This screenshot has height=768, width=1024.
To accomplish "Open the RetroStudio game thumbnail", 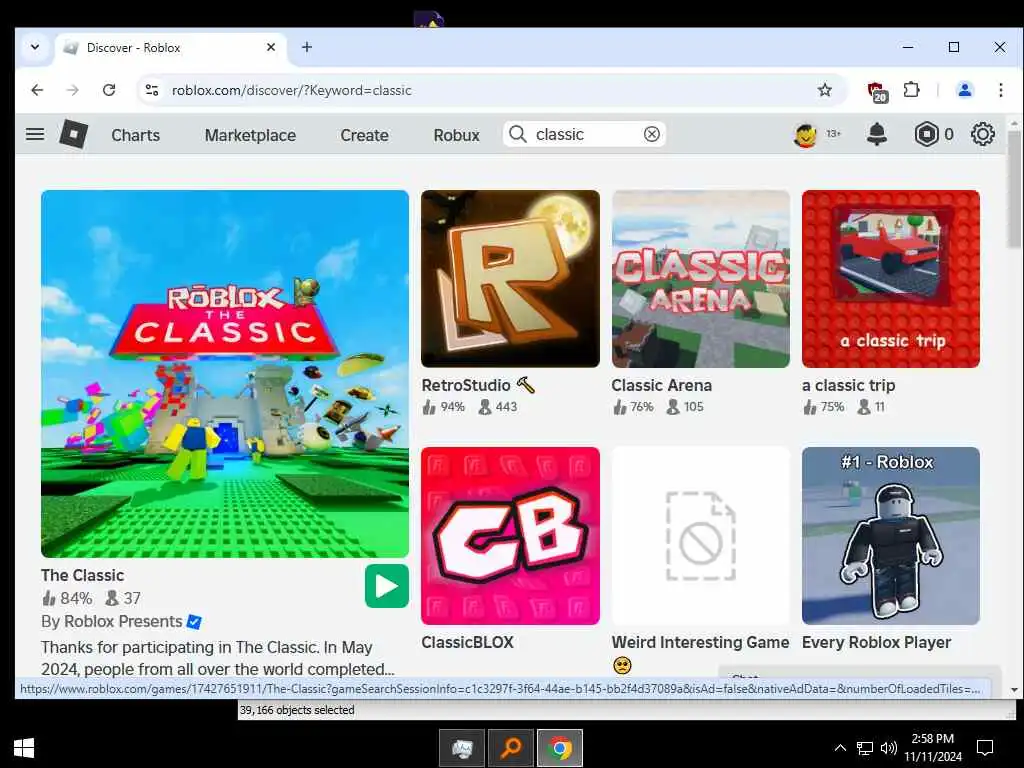I will click(x=510, y=279).
